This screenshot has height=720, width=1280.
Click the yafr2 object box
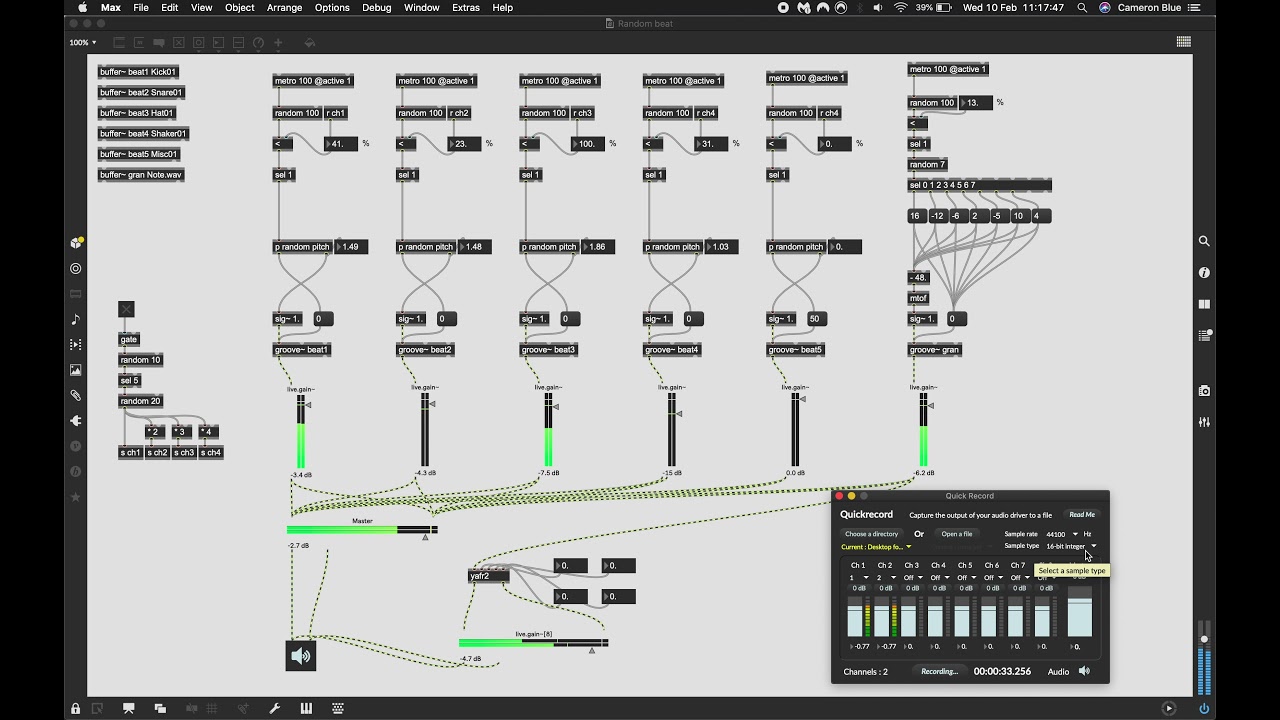coord(489,576)
